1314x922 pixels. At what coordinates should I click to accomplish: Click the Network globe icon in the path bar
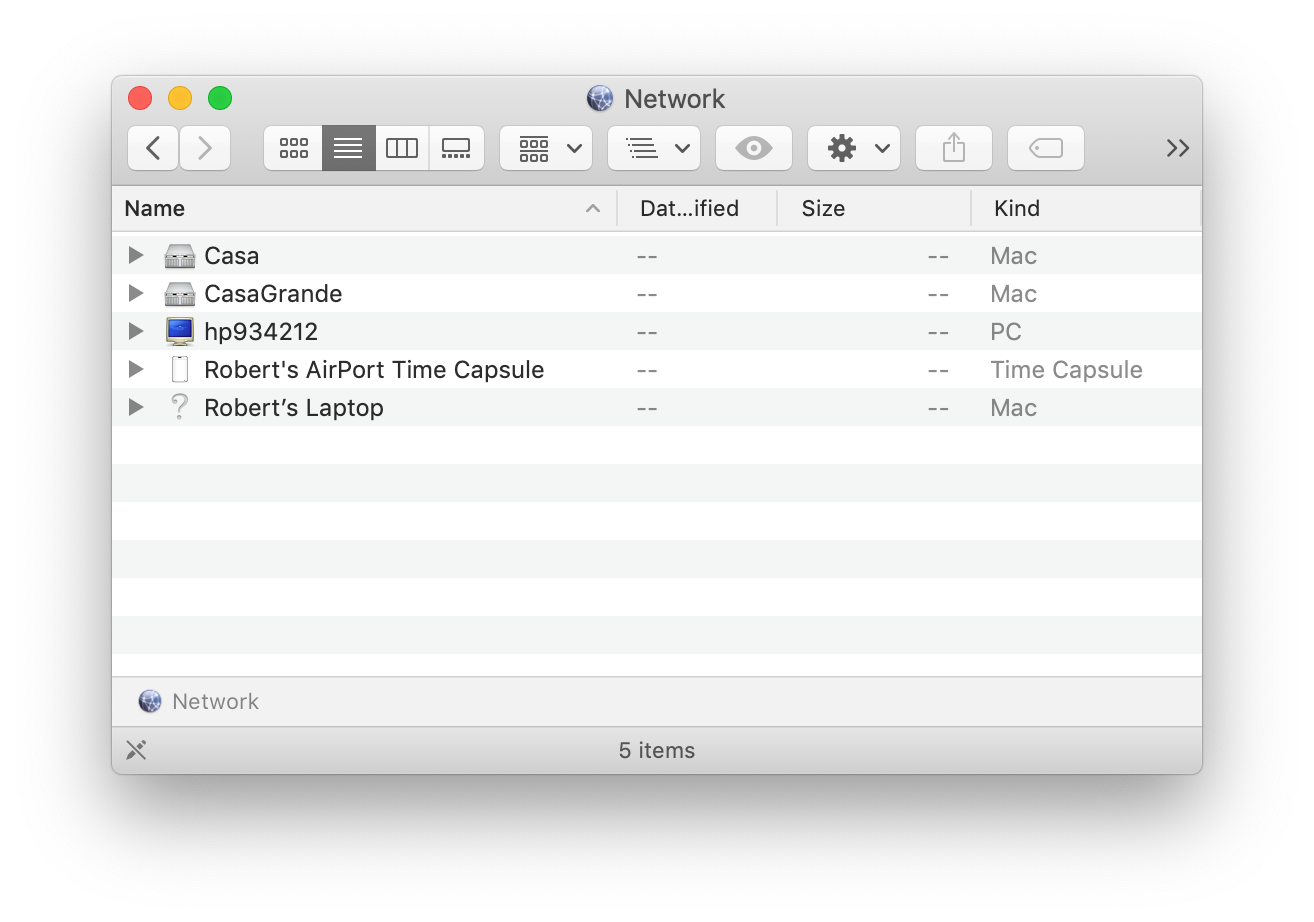click(x=150, y=702)
